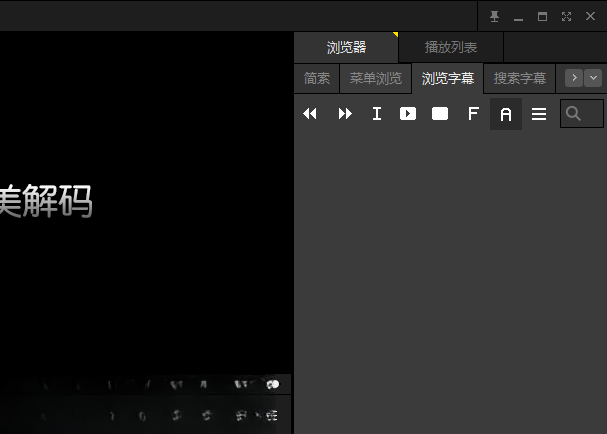The height and width of the screenshot is (434, 607).
Task: Select the 浏览器 tab
Action: [x=346, y=47]
